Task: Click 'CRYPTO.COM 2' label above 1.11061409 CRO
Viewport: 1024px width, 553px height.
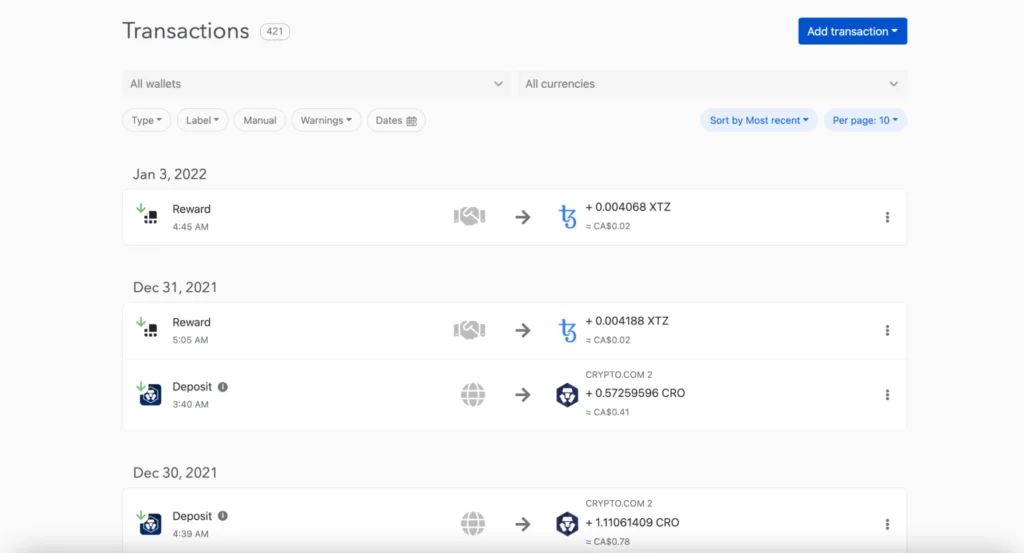Action: (x=618, y=503)
